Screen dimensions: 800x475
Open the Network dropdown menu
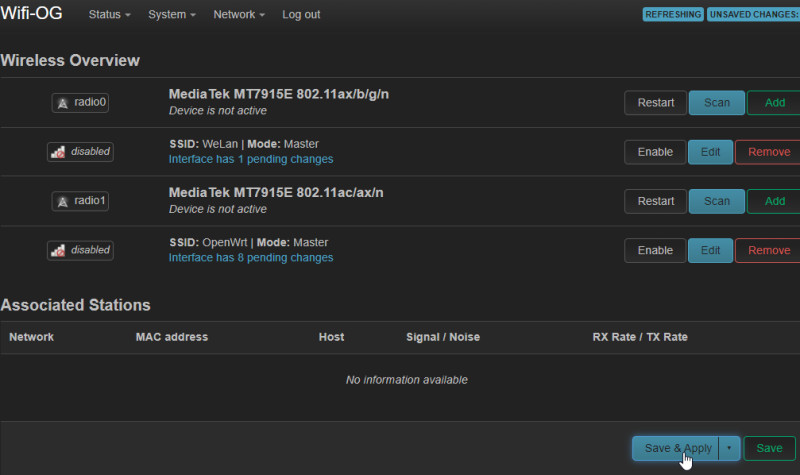pos(239,15)
